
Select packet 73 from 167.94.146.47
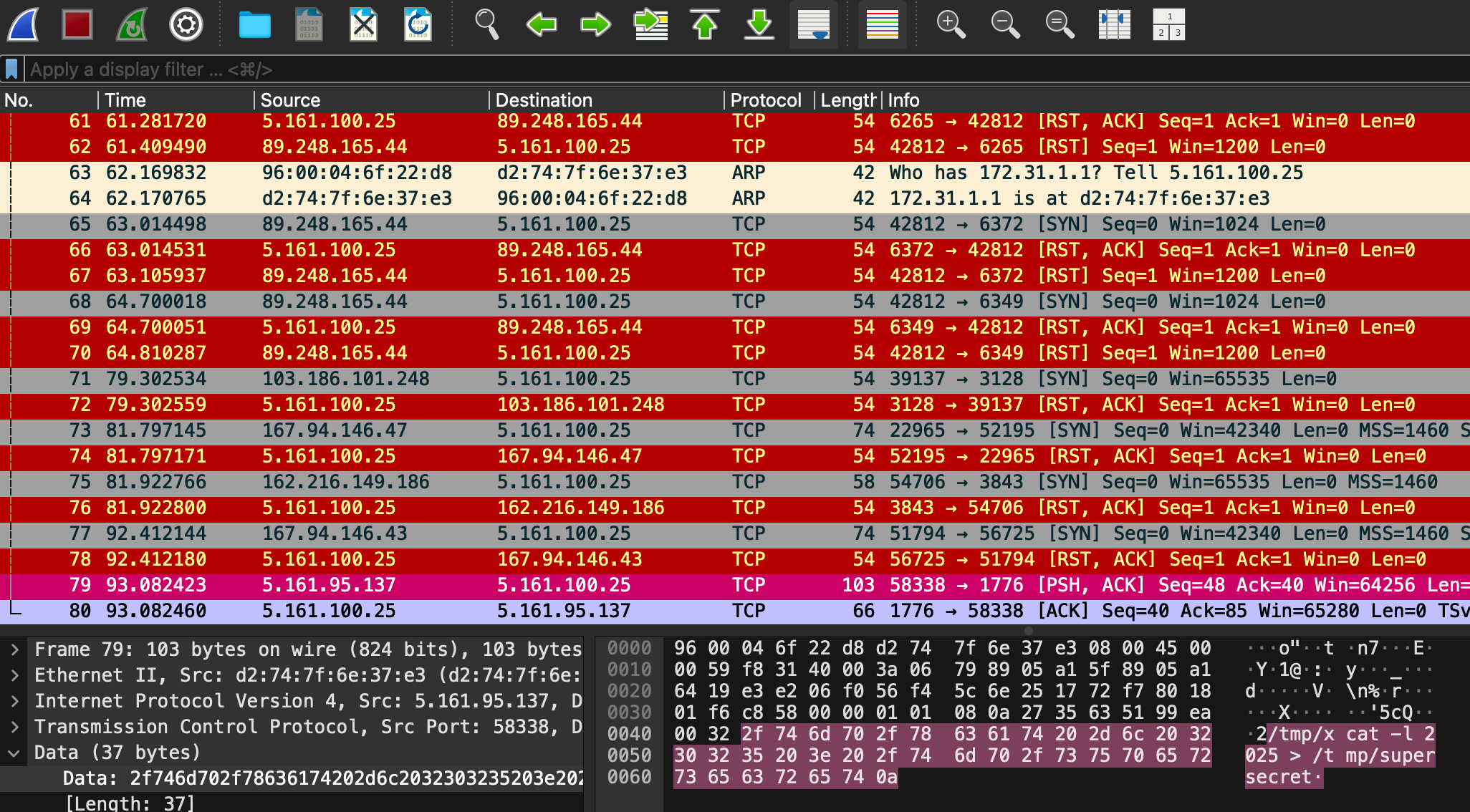coord(735,430)
